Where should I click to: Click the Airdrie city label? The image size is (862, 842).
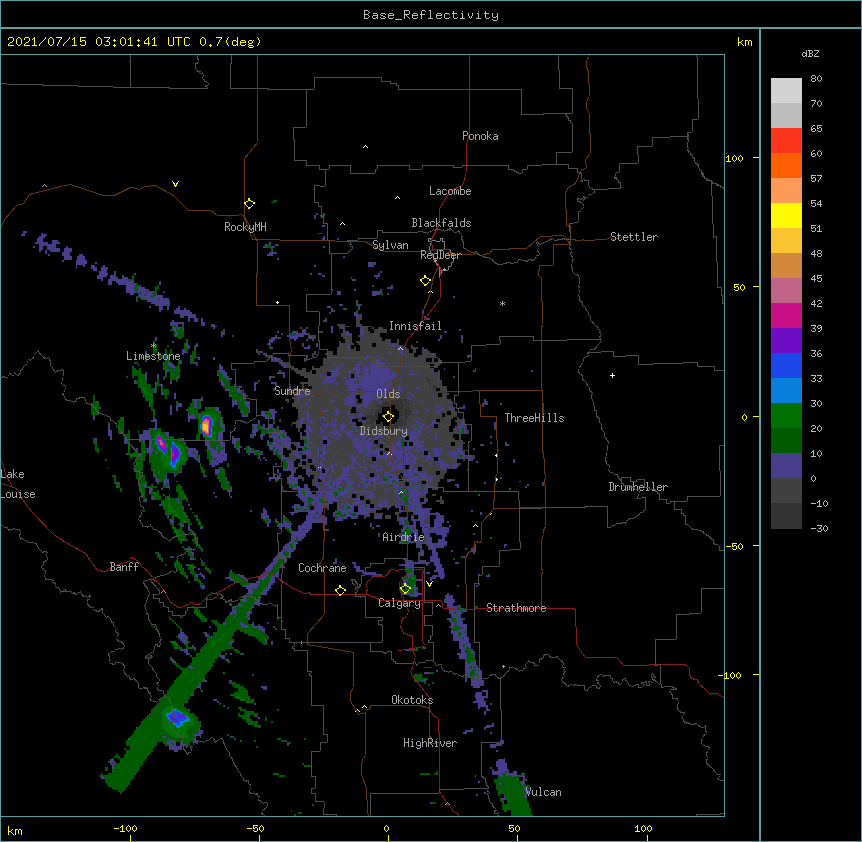pos(404,537)
